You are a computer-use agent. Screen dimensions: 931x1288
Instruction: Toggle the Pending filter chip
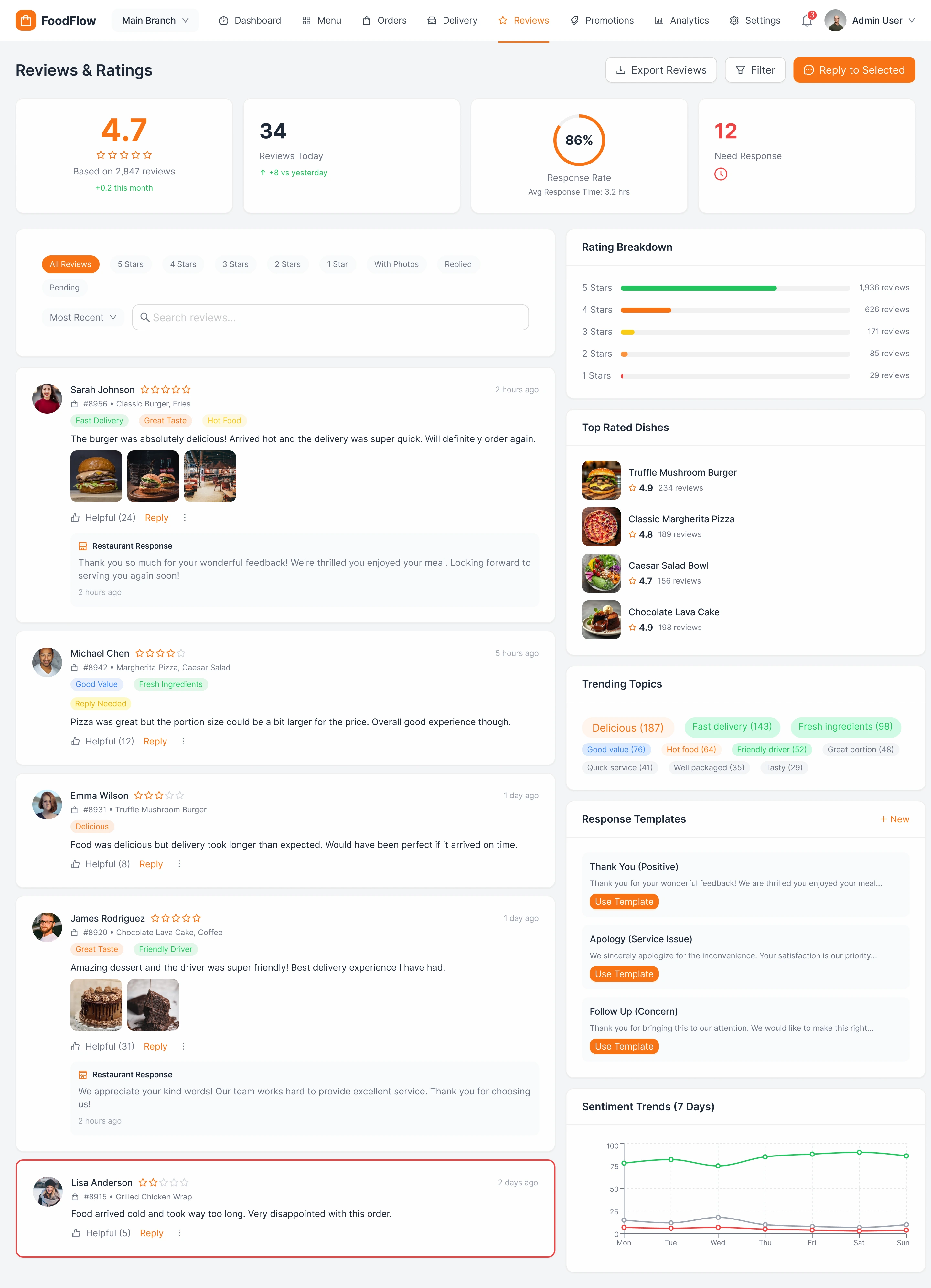(65, 287)
